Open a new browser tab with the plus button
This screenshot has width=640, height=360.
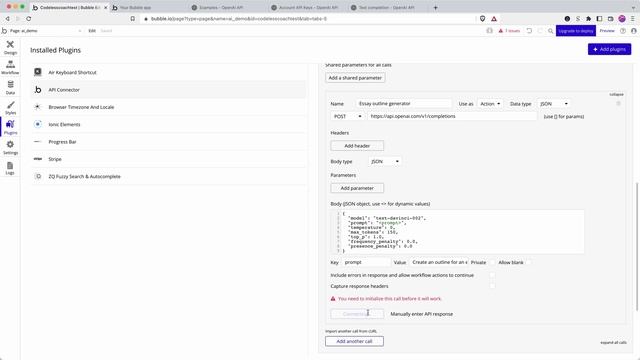coord(435,7)
